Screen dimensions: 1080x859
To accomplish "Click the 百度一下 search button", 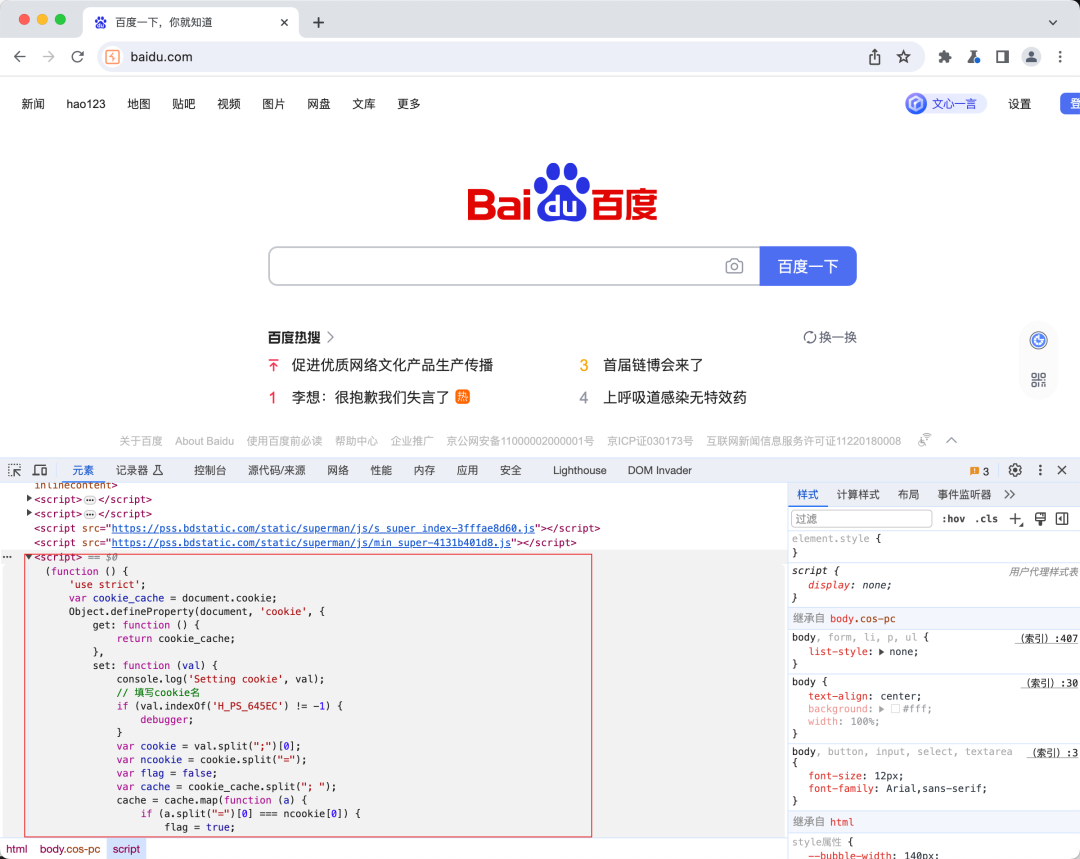I will tap(808, 266).
